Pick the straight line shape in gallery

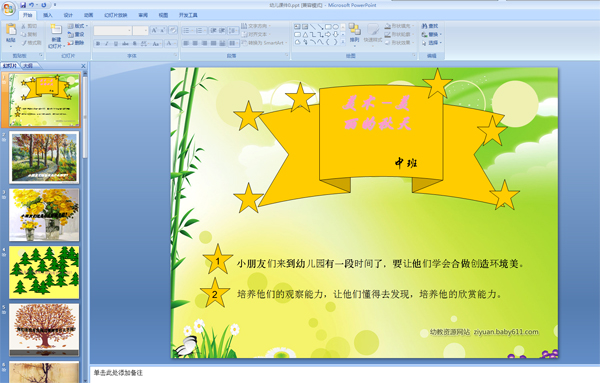pos(313,27)
